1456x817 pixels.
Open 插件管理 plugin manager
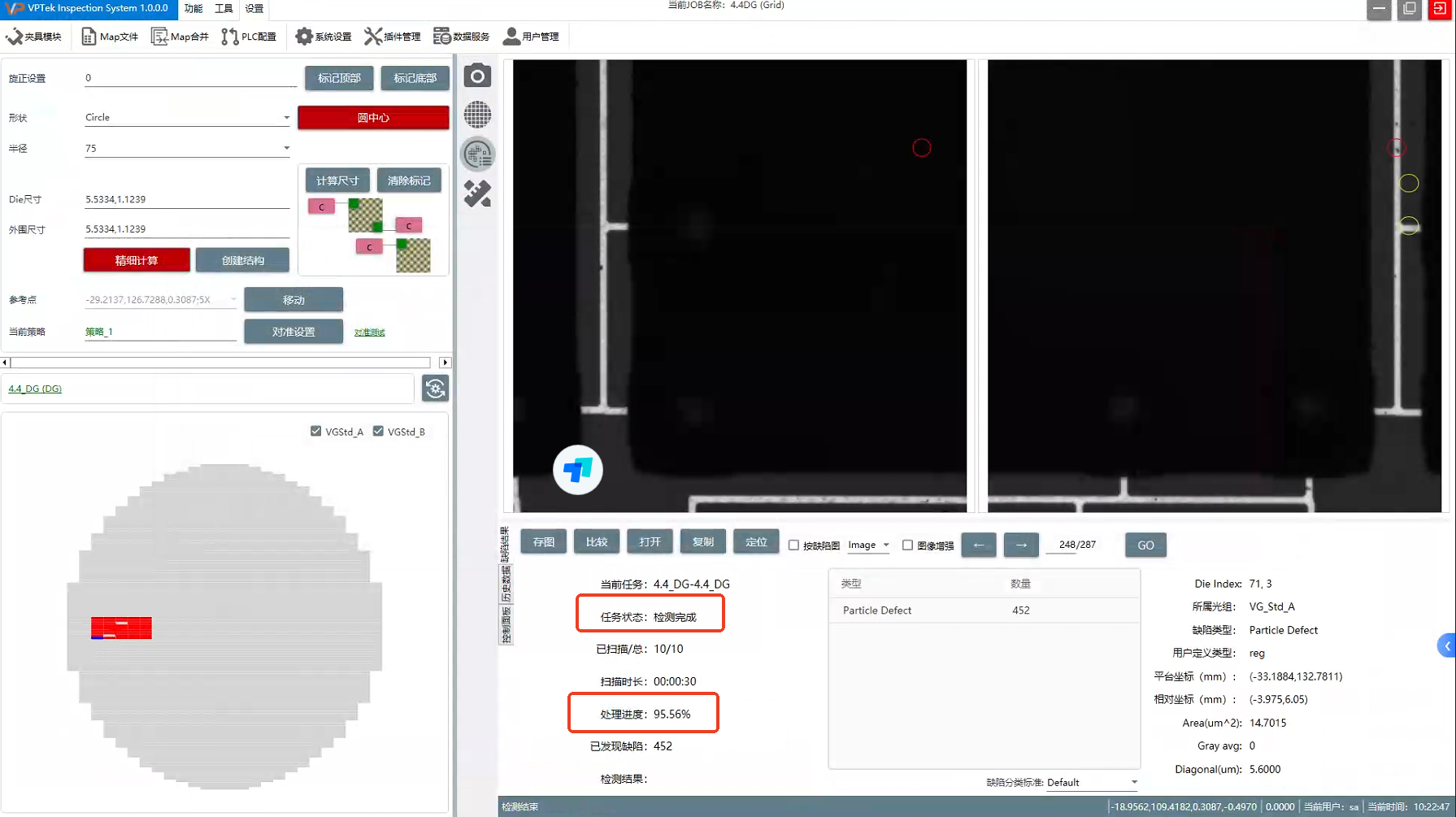tap(392, 37)
